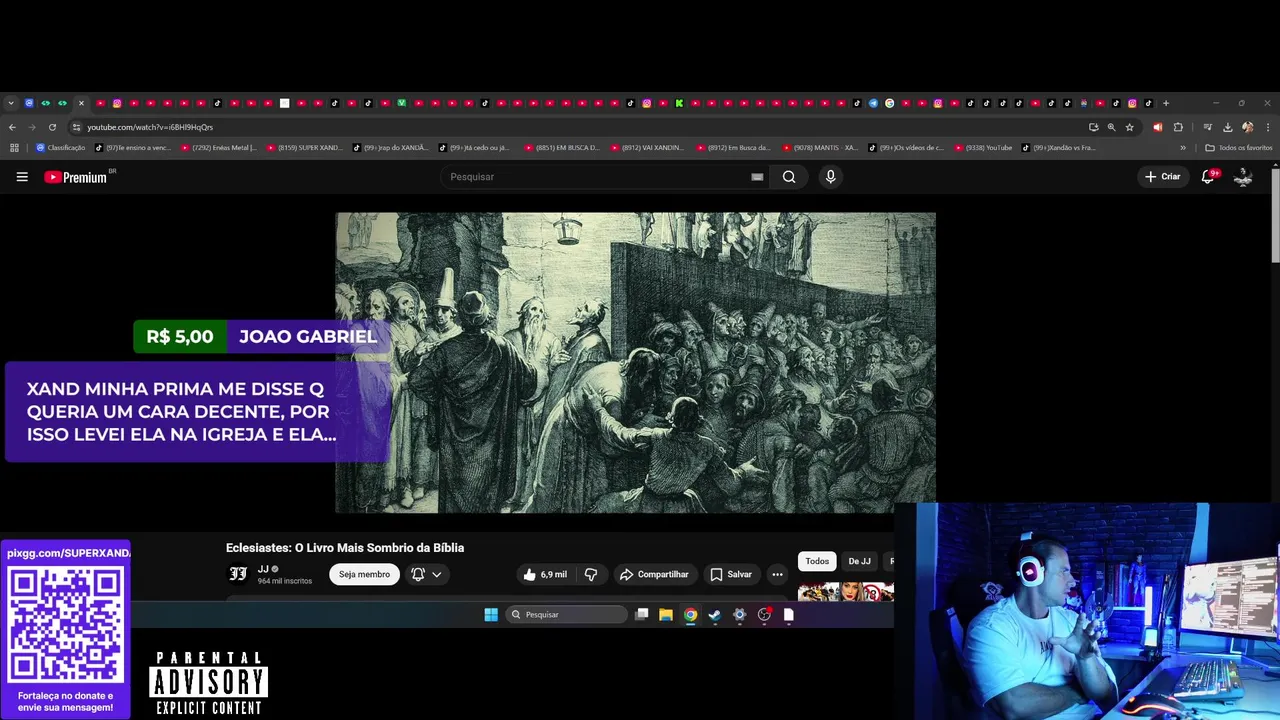The image size is (1280, 720).
Task: Save the video with Salvar button
Action: click(731, 574)
